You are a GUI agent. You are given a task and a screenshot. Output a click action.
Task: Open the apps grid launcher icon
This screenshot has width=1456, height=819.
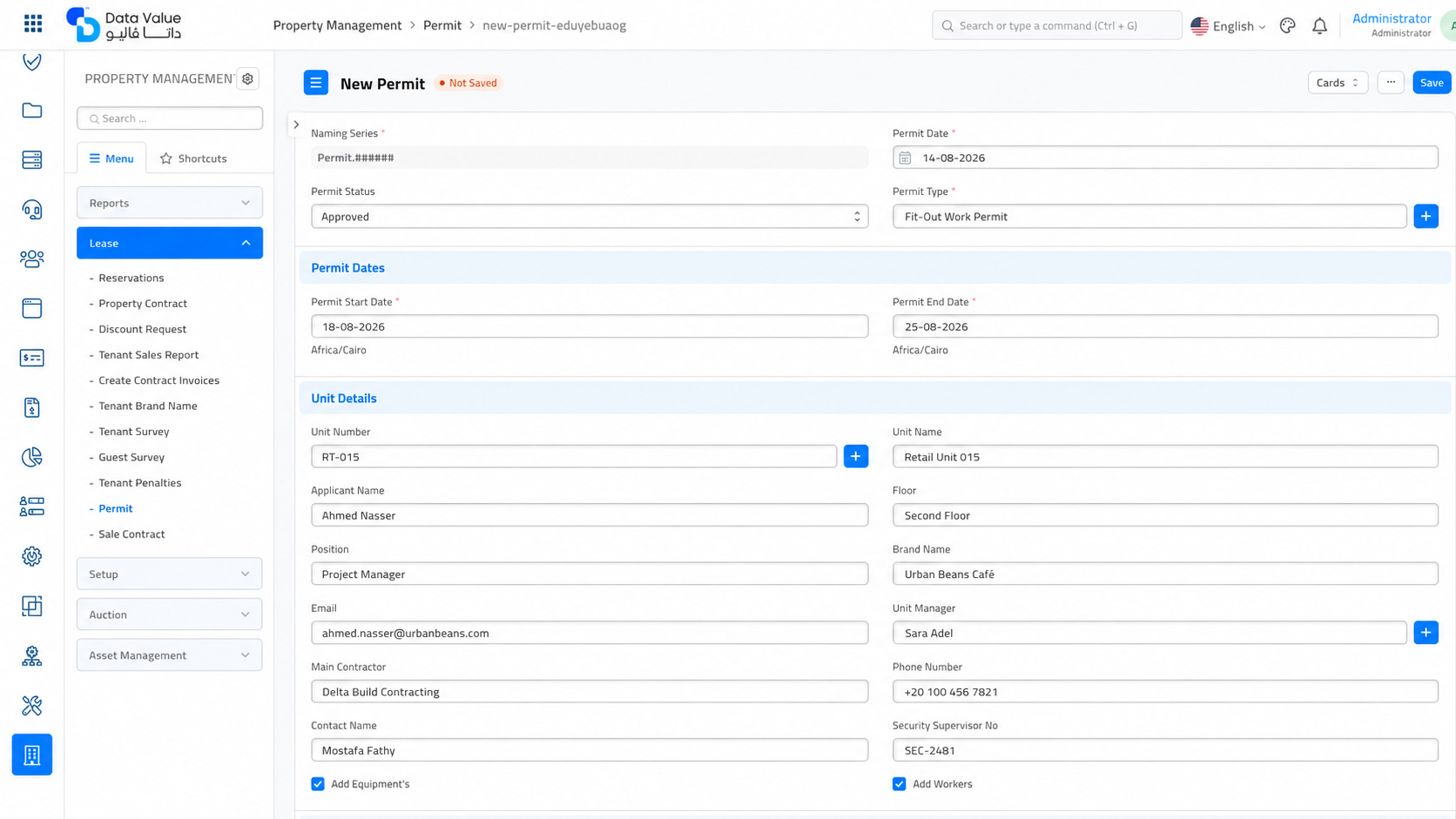pyautogui.click(x=33, y=23)
